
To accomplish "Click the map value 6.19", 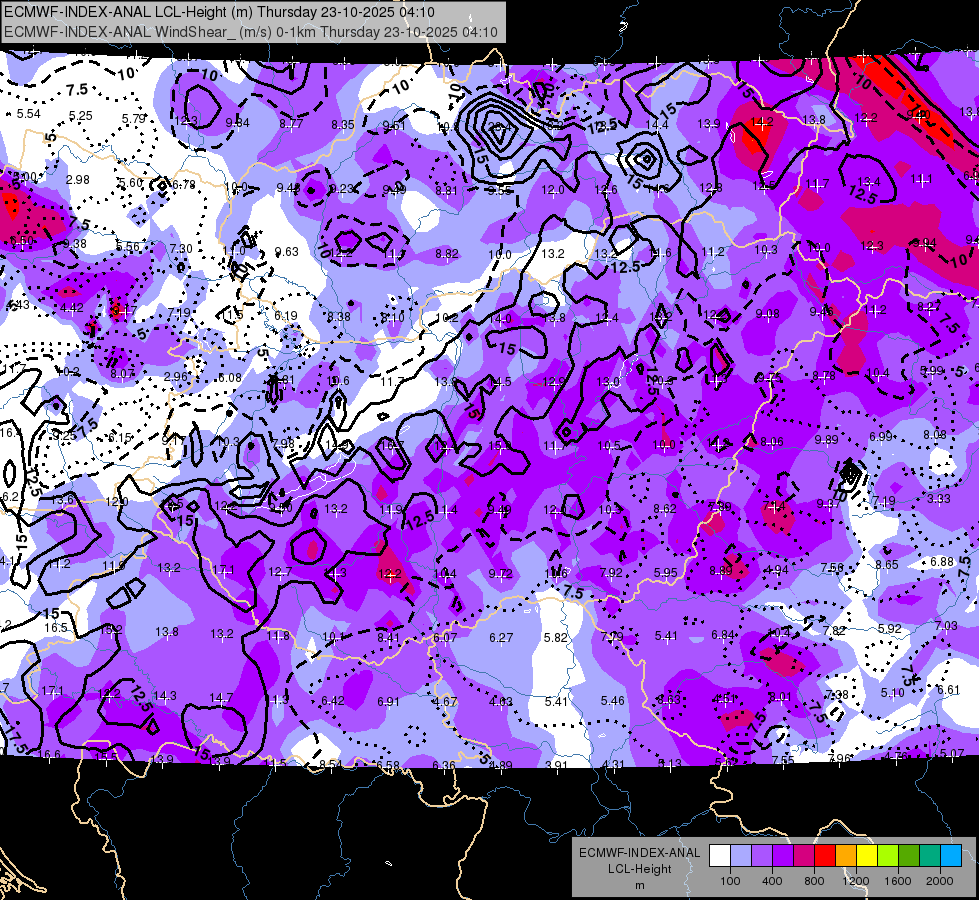I will coord(286,316).
